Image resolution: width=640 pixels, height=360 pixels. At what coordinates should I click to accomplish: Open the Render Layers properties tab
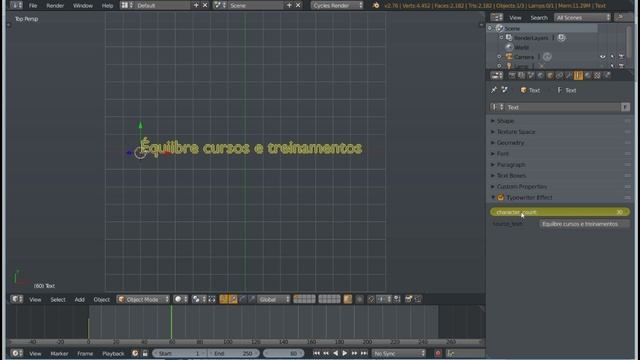(x=521, y=76)
